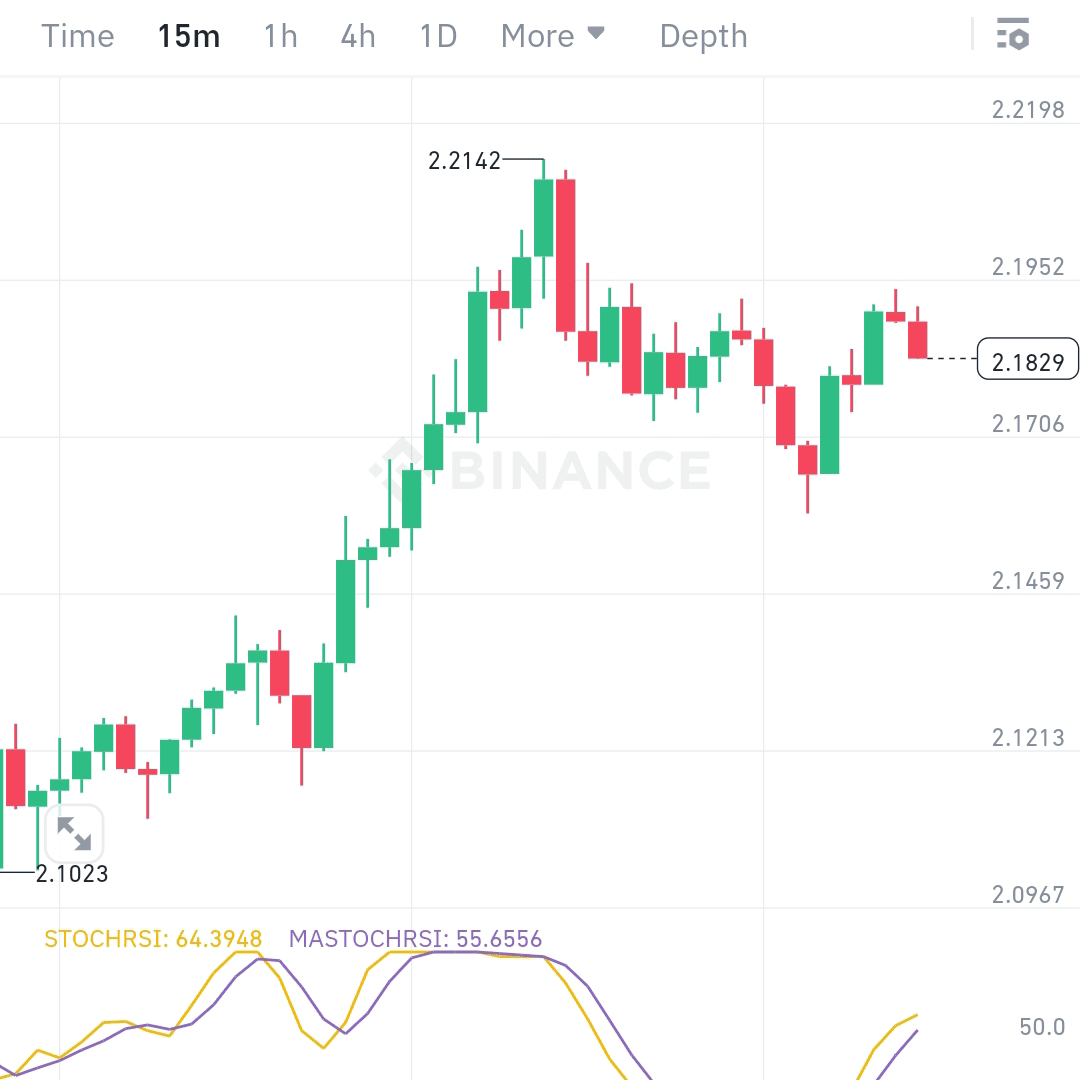Click the 2.1829 current price tag

click(x=1027, y=359)
